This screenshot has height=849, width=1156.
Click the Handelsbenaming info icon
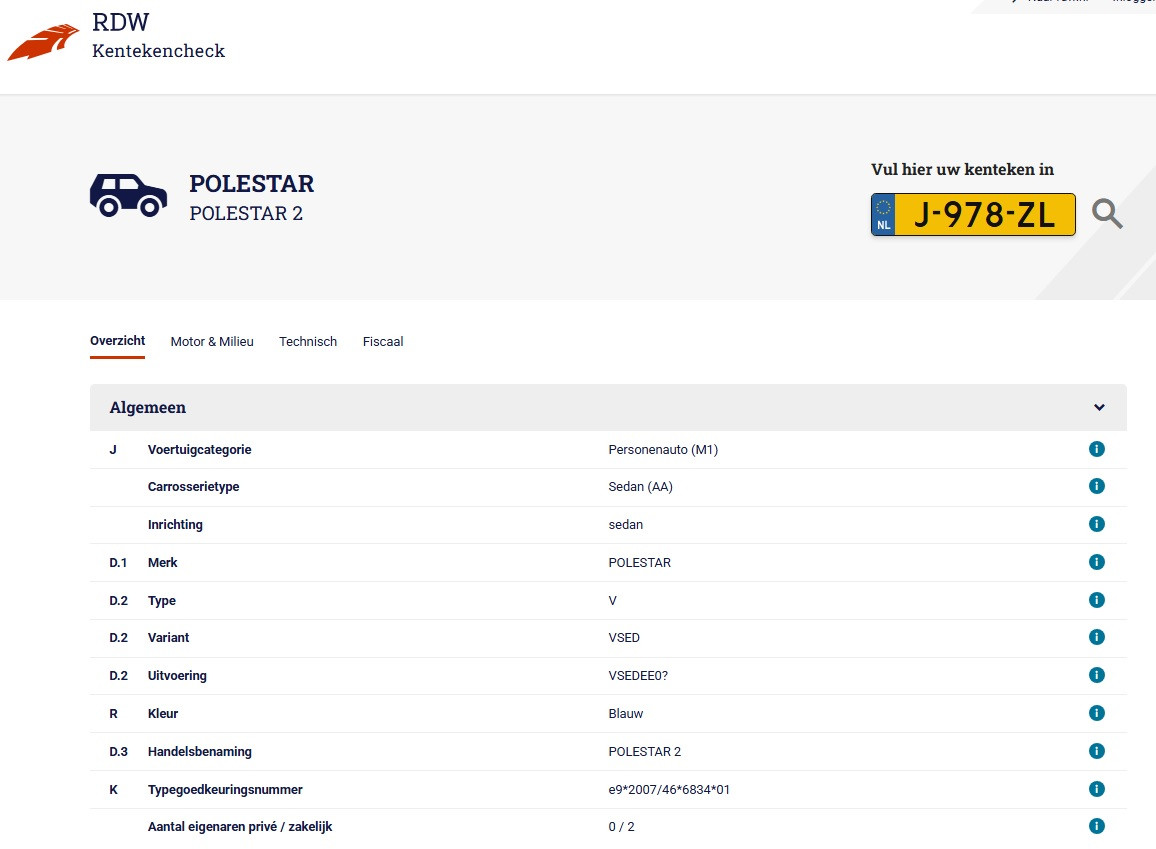(1097, 751)
